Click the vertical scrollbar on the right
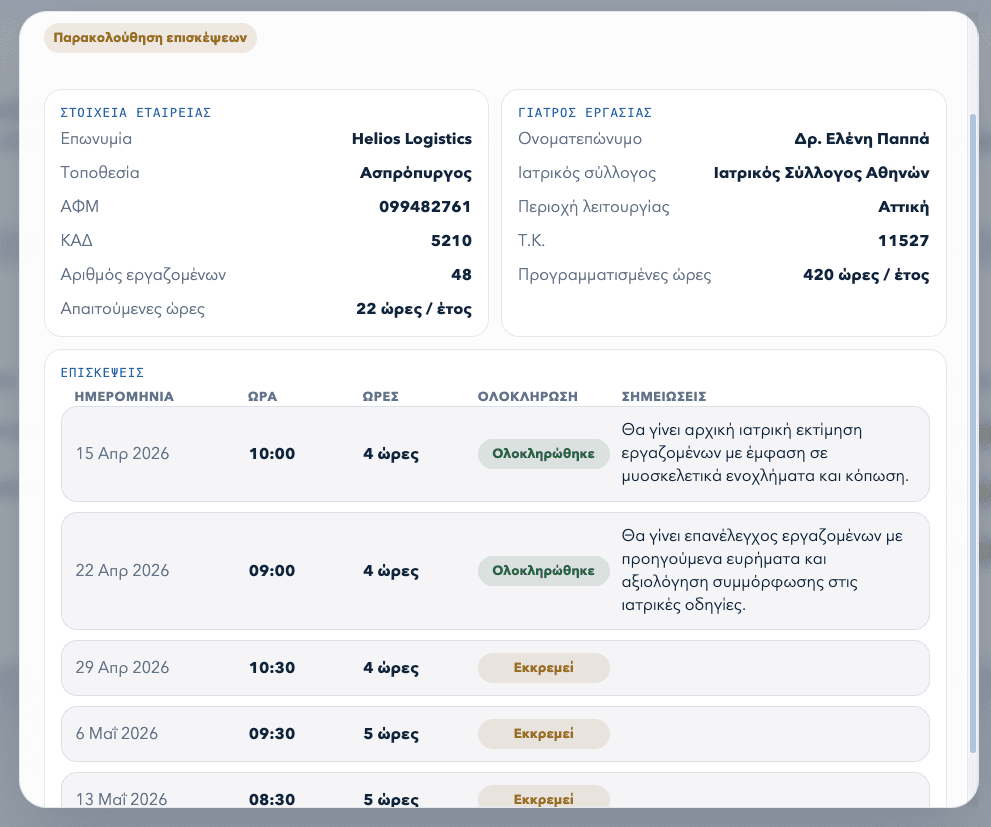This screenshot has height=827, width=991. pyautogui.click(x=973, y=433)
